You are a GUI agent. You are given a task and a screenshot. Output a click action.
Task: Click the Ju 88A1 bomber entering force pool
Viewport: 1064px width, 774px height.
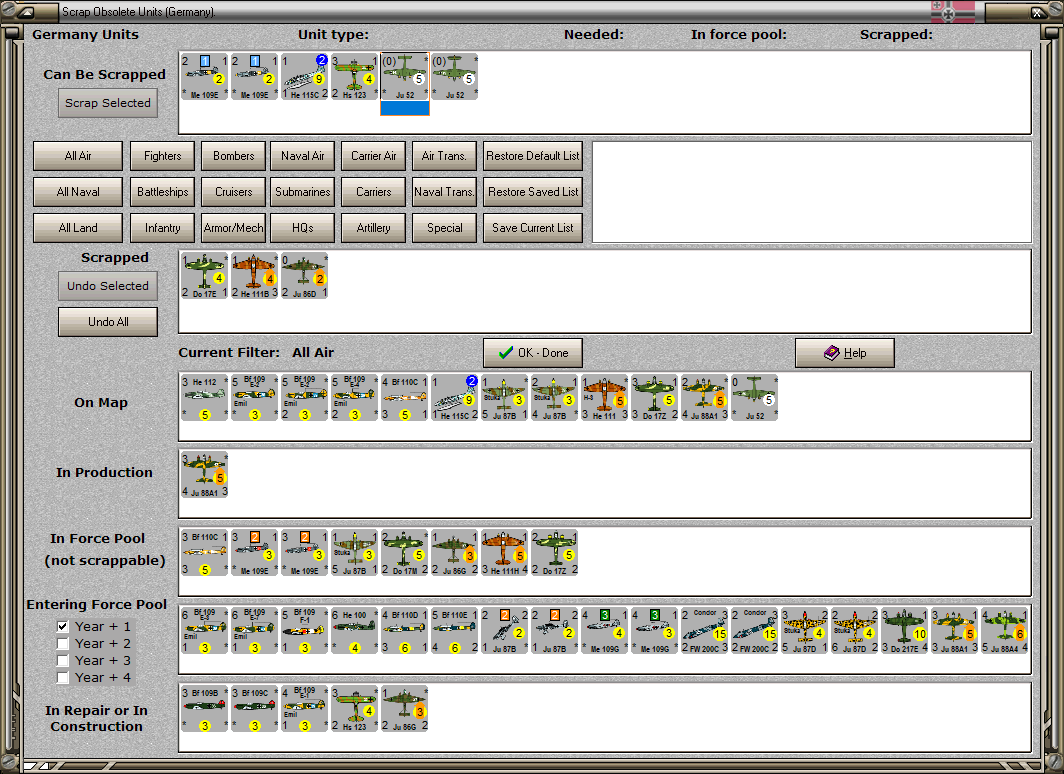(x=955, y=631)
